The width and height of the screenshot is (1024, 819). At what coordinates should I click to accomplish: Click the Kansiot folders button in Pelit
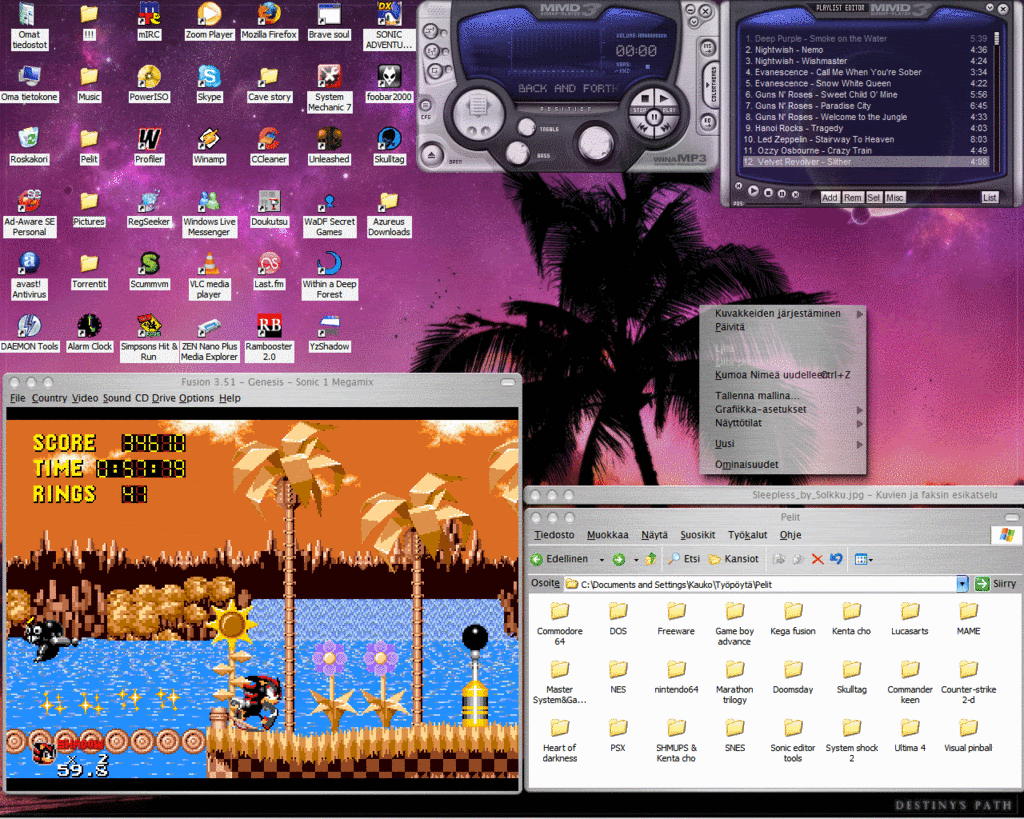(733, 559)
